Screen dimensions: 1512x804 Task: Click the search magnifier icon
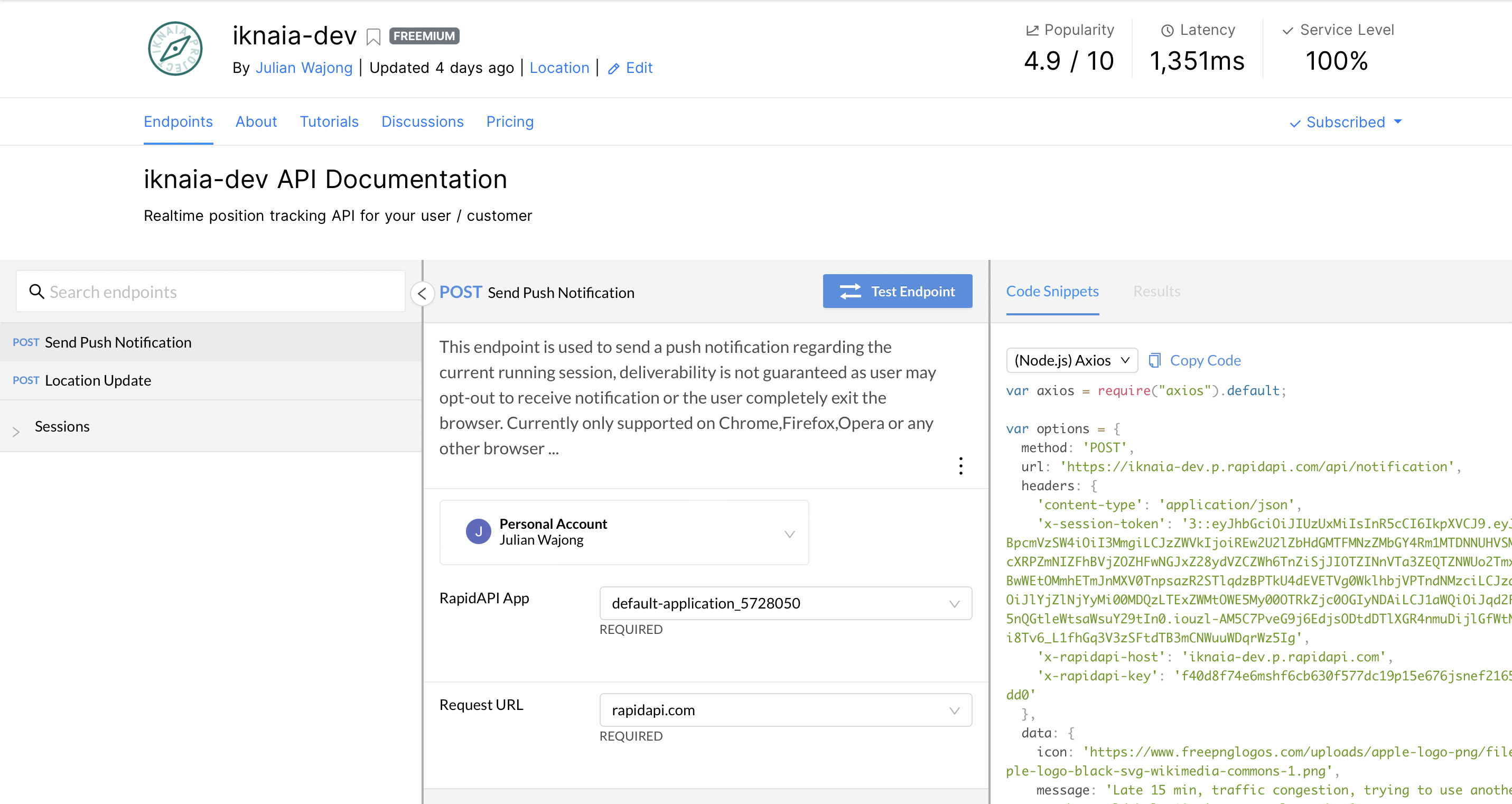36,292
